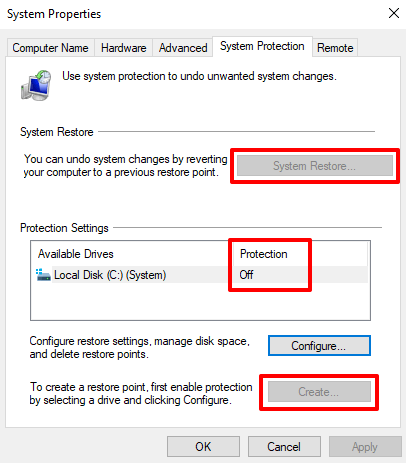
Task: Open the Hardware tab
Action: point(123,48)
